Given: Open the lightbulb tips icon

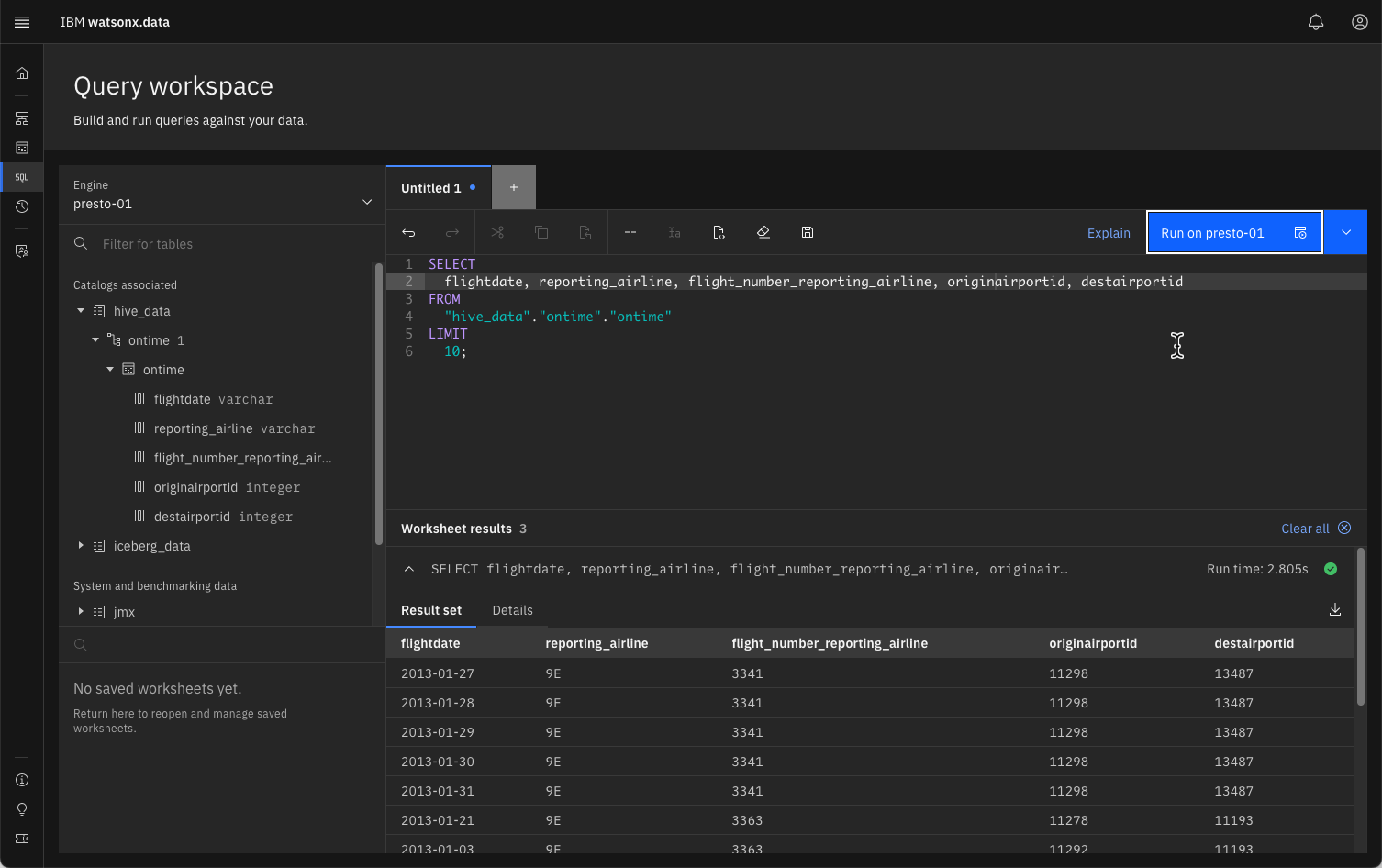Looking at the screenshot, I should tap(22, 809).
